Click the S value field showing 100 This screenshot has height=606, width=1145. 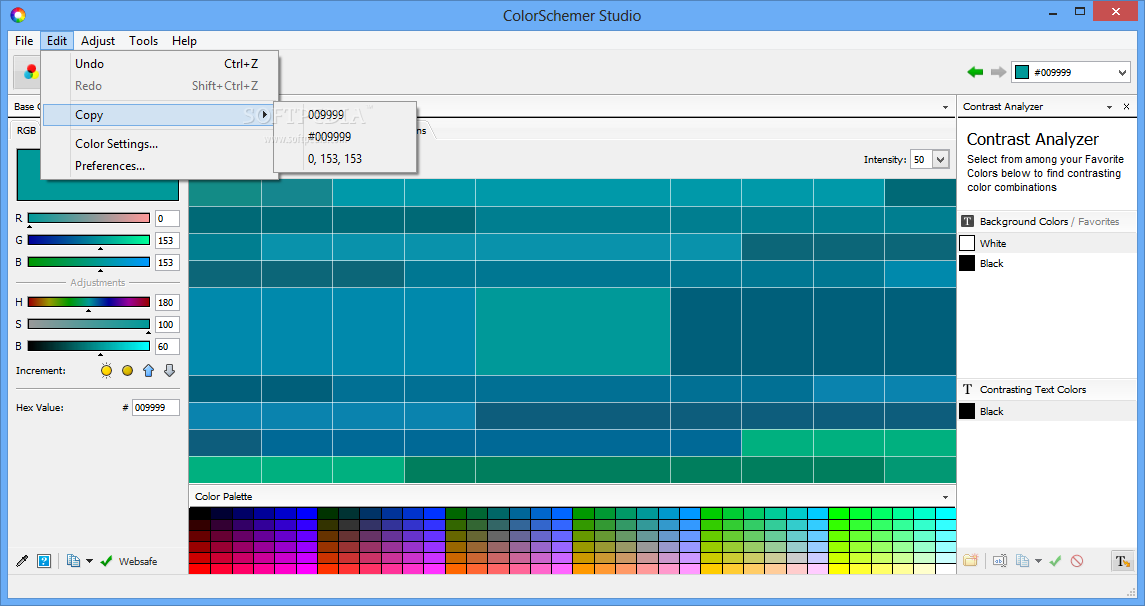(x=167, y=324)
